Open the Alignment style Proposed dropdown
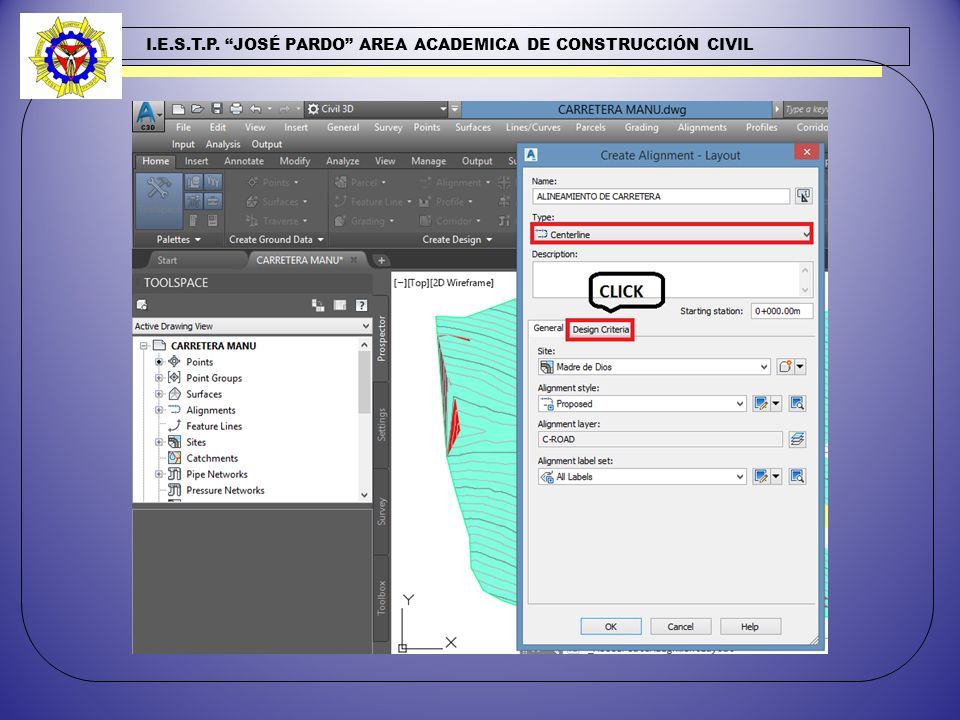The width and height of the screenshot is (960, 720). point(642,404)
